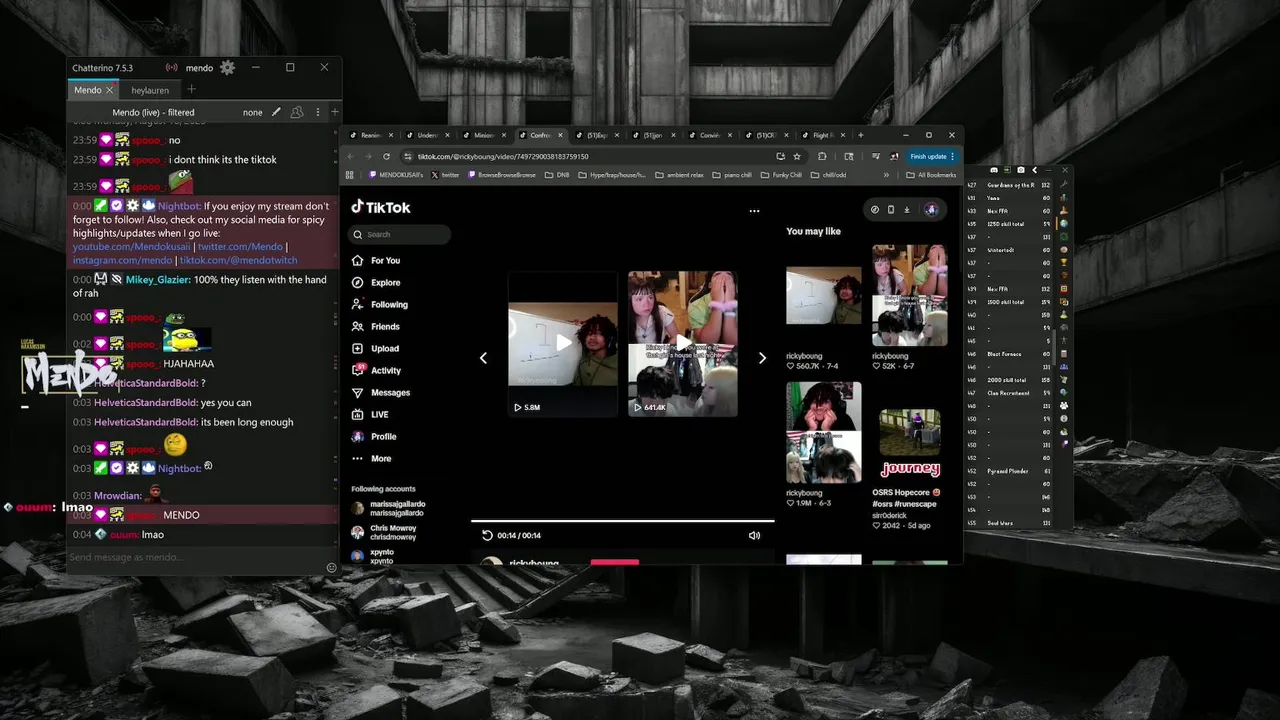Play the 5.8M views video
Screen dimensions: 1280x720
pyautogui.click(x=563, y=343)
